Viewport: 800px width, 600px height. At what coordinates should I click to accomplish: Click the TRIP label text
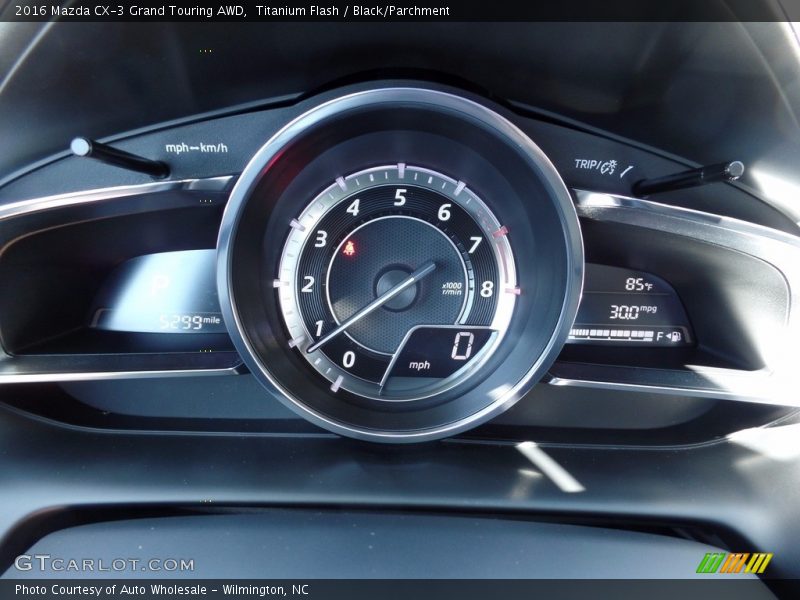(x=585, y=164)
